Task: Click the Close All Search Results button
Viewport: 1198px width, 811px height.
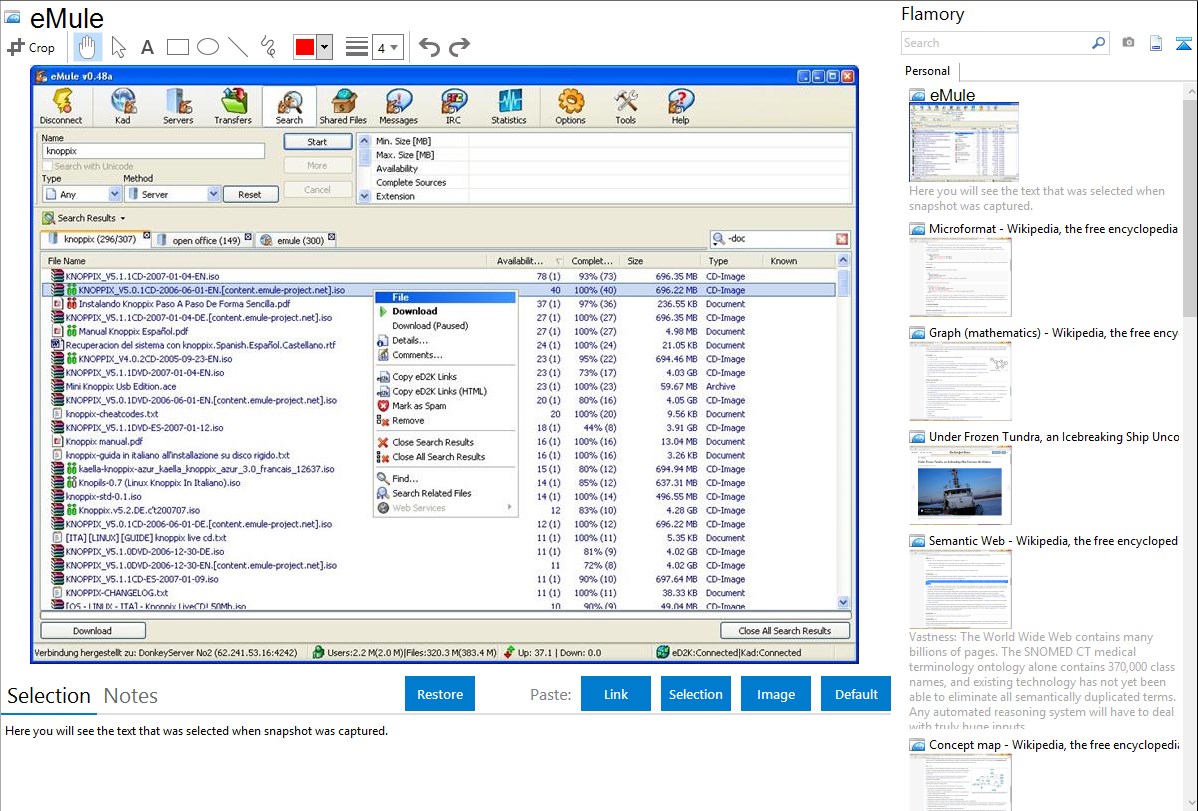Action: 785,631
